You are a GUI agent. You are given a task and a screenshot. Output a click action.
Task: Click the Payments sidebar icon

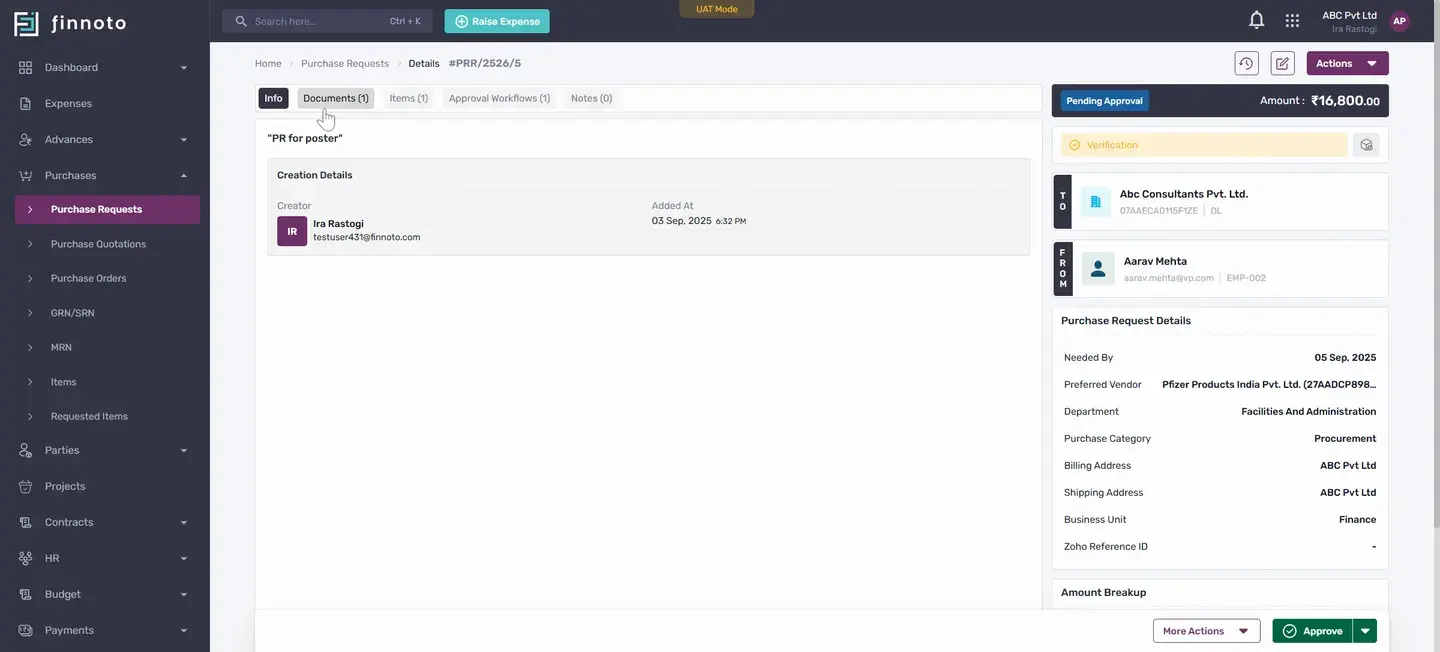(x=26, y=630)
